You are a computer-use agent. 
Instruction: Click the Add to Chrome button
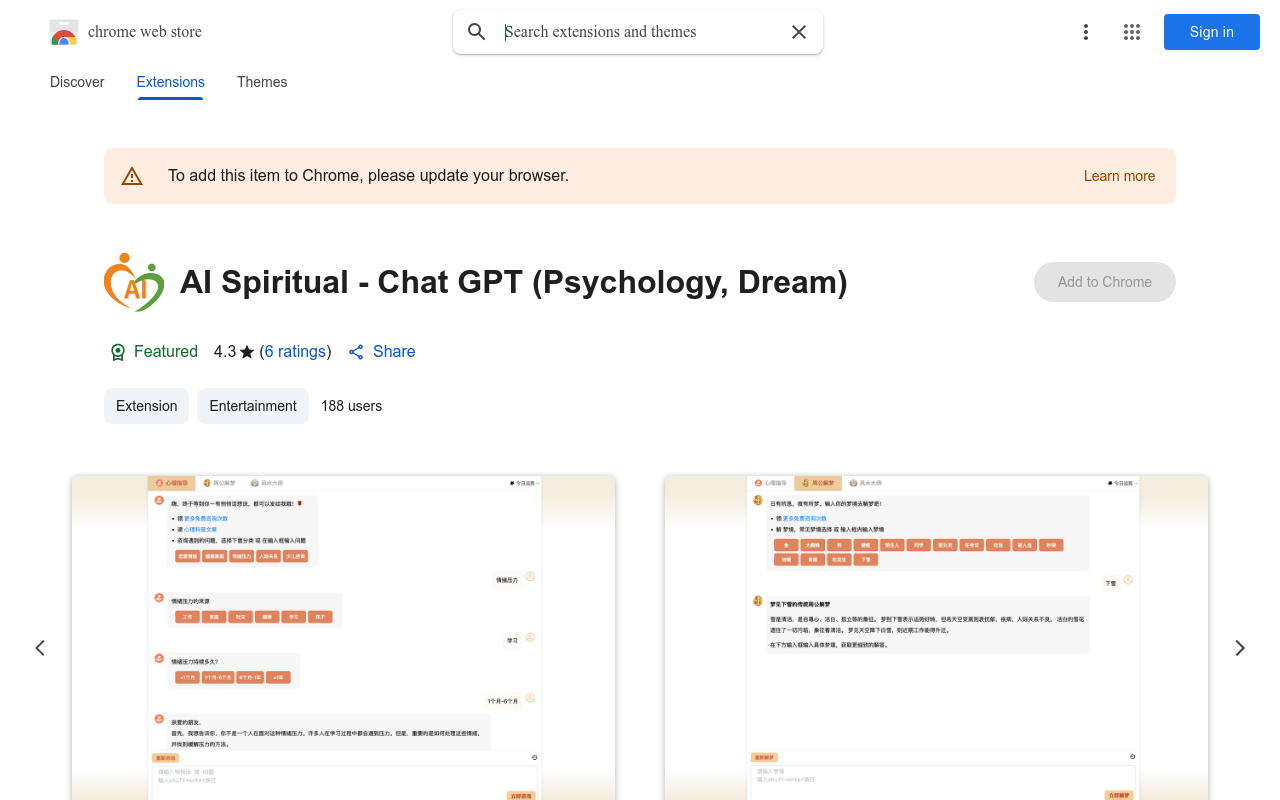[x=1105, y=282]
